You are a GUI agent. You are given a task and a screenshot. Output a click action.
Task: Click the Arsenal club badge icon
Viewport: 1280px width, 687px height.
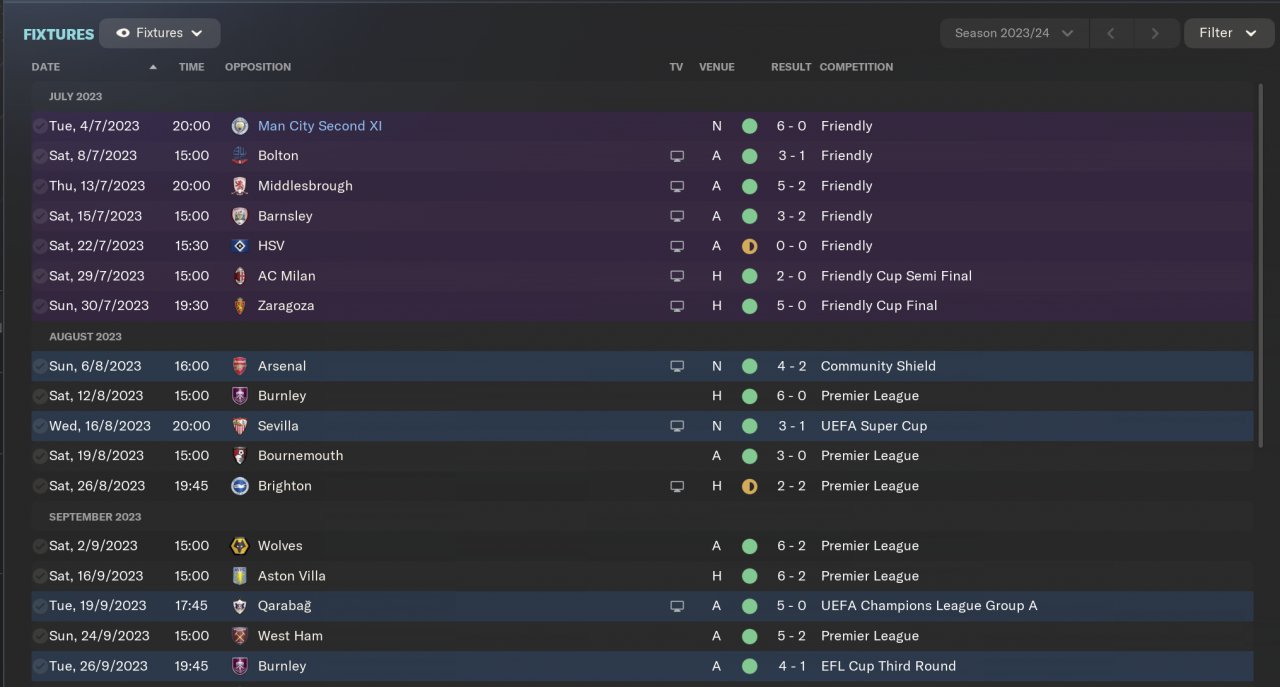coord(240,366)
